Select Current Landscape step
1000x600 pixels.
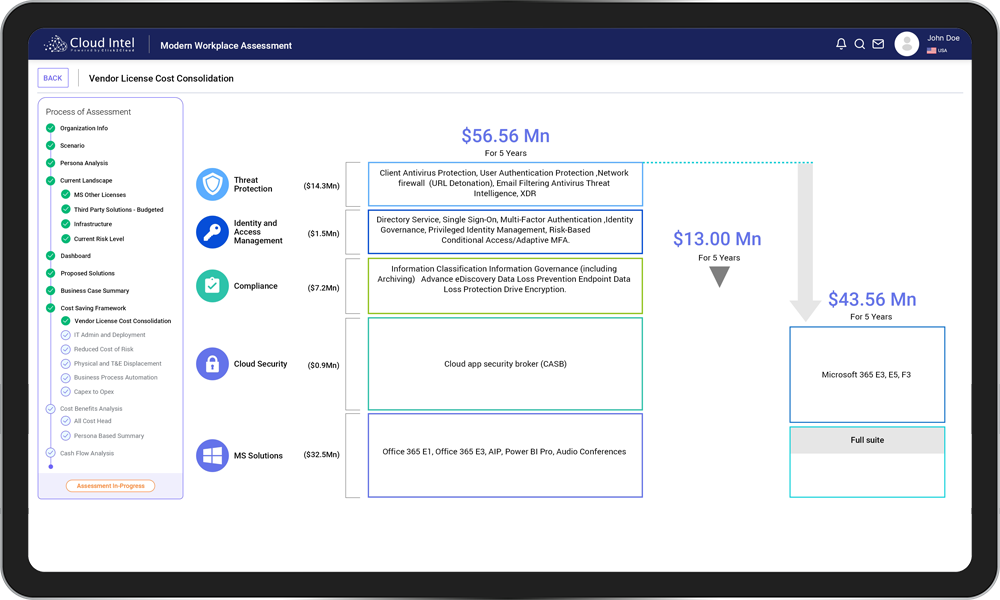point(86,180)
